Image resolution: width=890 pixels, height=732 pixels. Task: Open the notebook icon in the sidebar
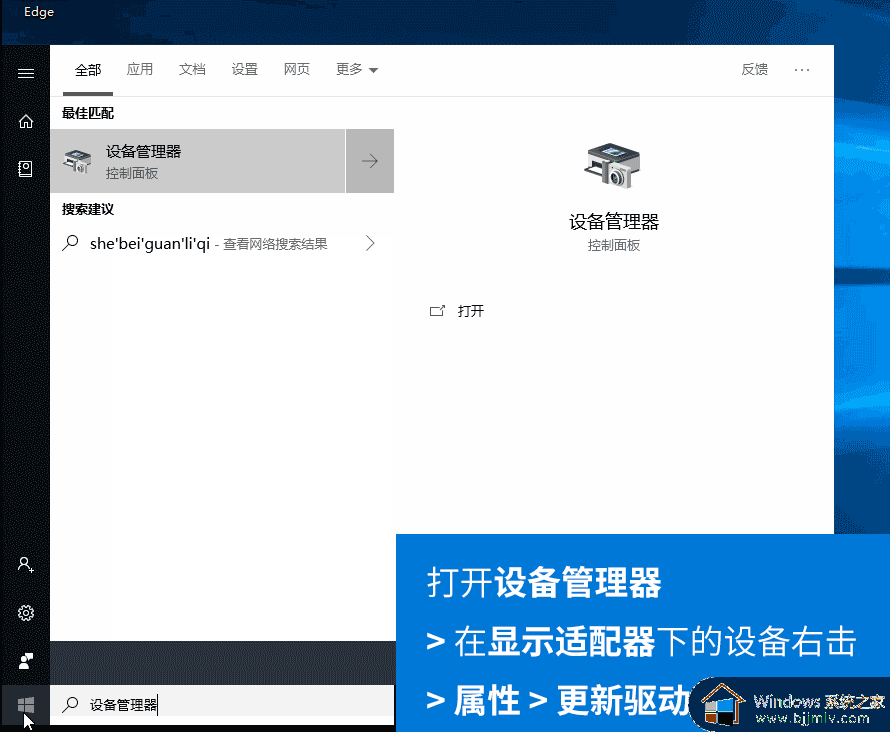coord(26,169)
